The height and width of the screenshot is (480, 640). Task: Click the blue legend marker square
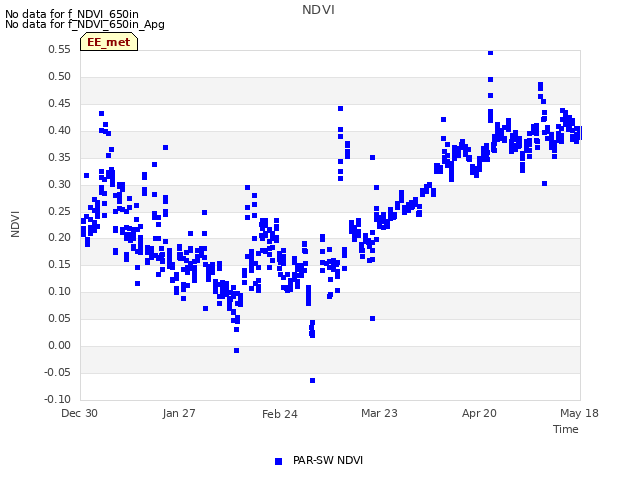(278, 461)
